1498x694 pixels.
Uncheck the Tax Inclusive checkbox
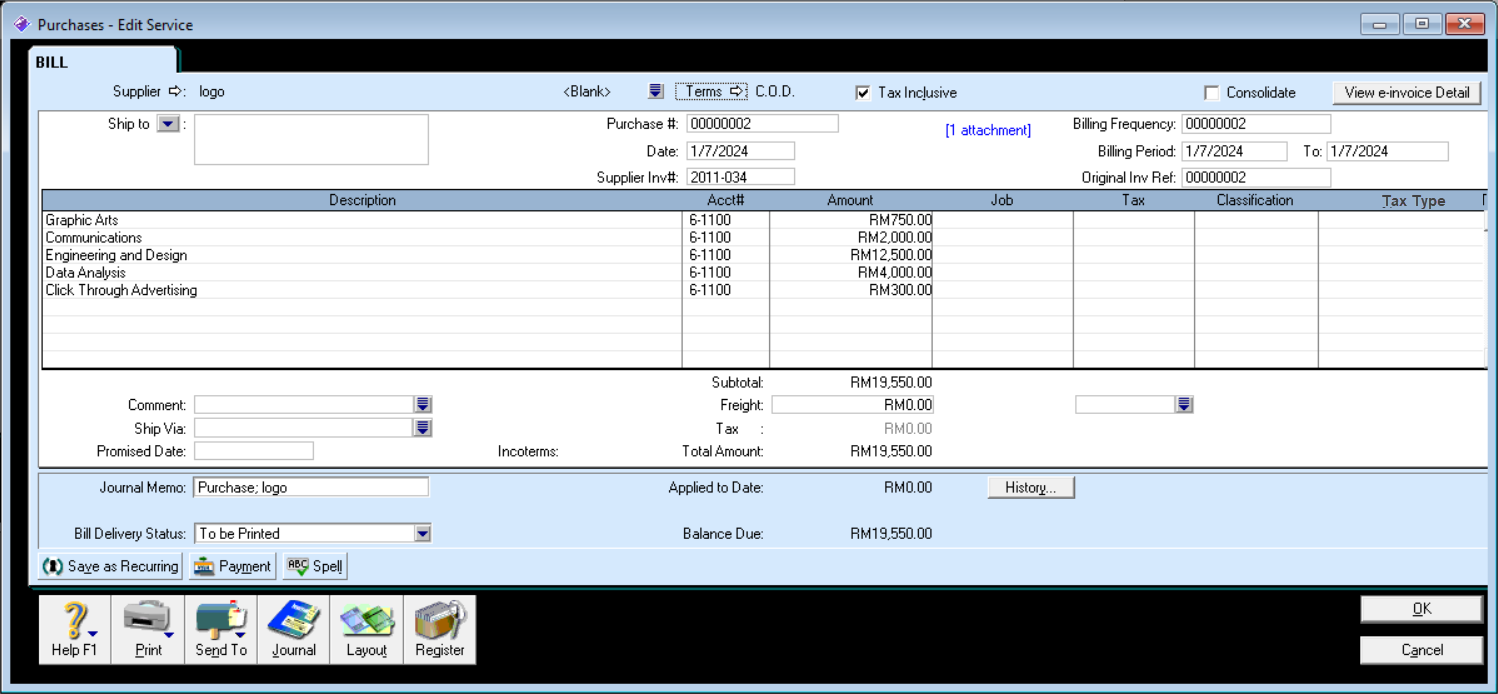pyautogui.click(x=864, y=93)
